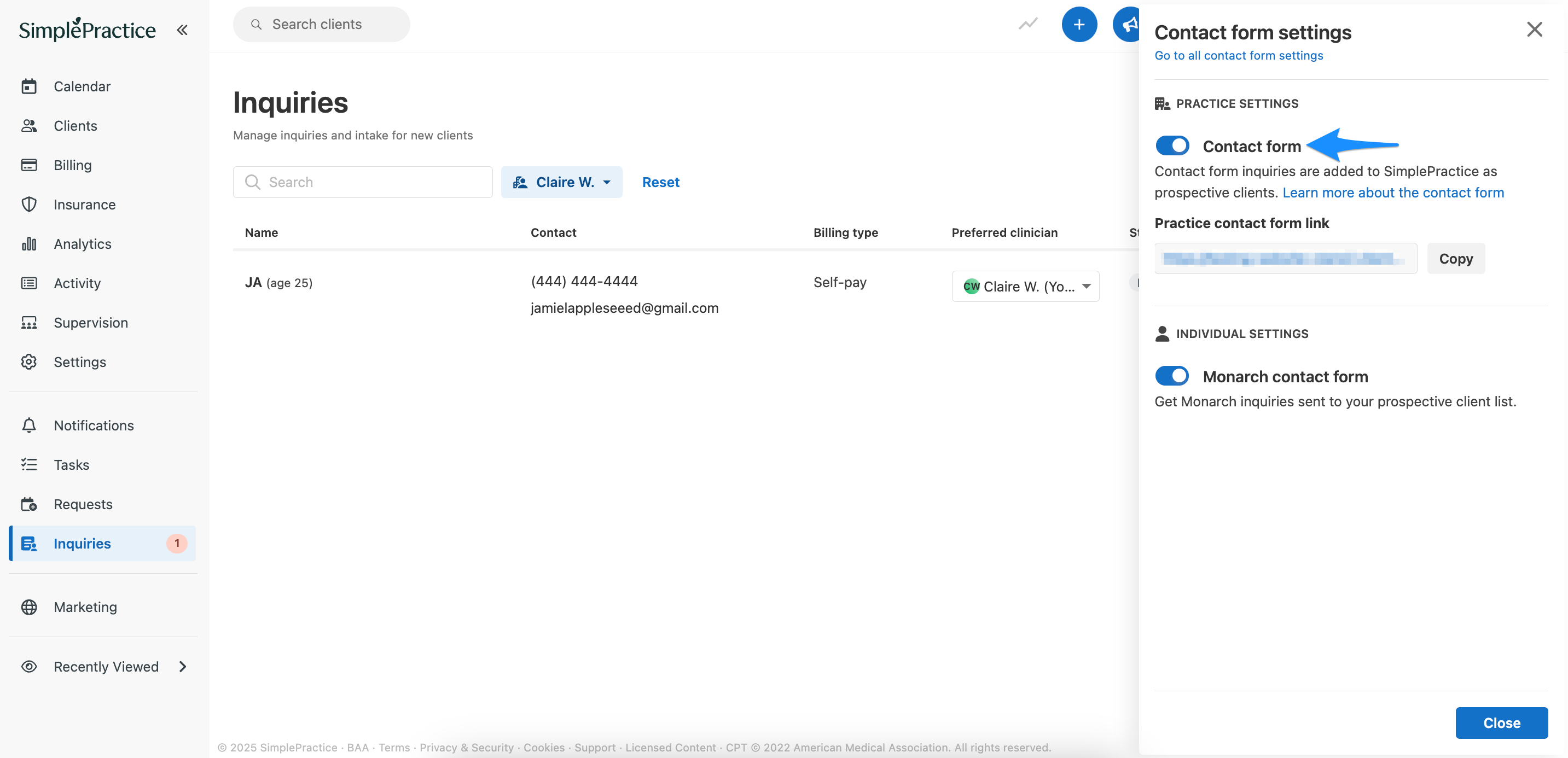The image size is (1568, 758).
Task: Click the Marketing globe icon
Action: tap(28, 607)
